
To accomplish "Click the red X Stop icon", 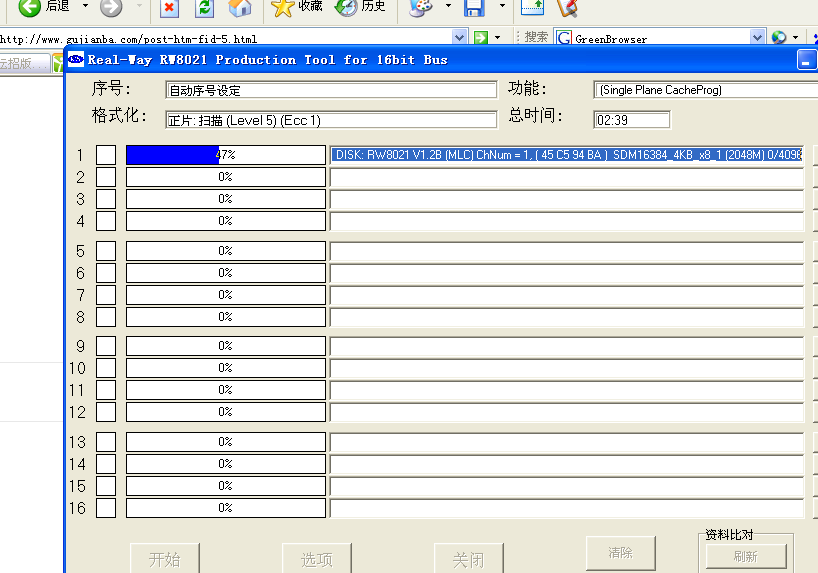I will click(x=169, y=8).
